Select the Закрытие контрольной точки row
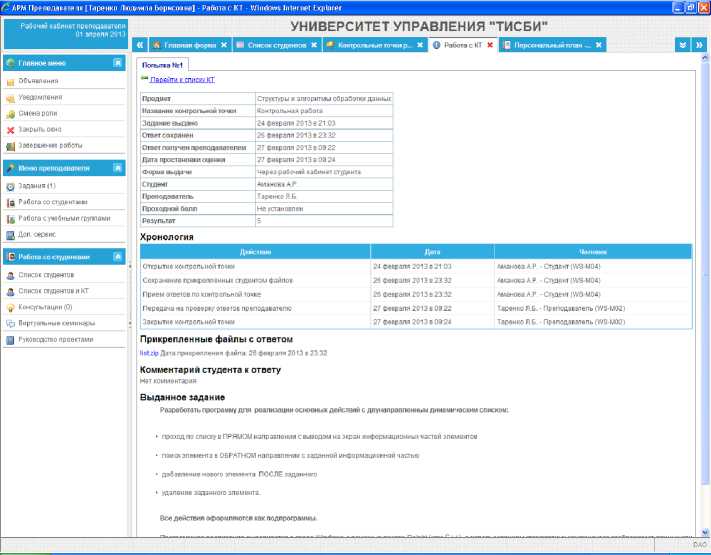This screenshot has height=555, width=711. pyautogui.click(x=416, y=322)
